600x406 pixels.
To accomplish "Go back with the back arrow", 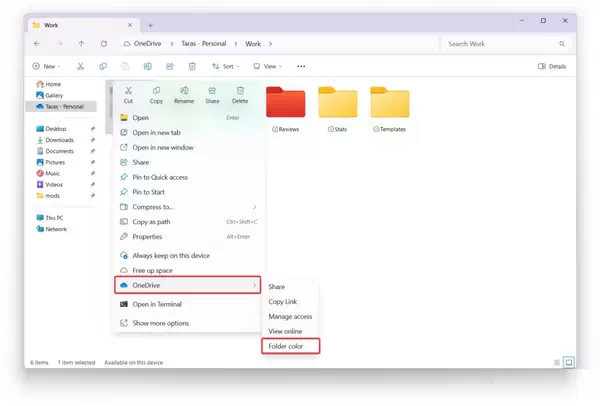I will pos(37,44).
